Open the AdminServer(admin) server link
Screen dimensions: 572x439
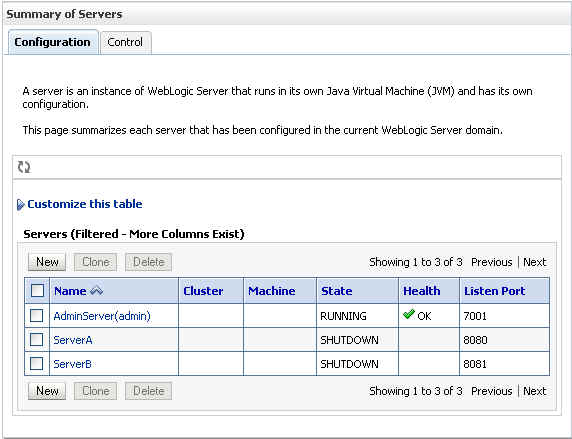(x=102, y=316)
